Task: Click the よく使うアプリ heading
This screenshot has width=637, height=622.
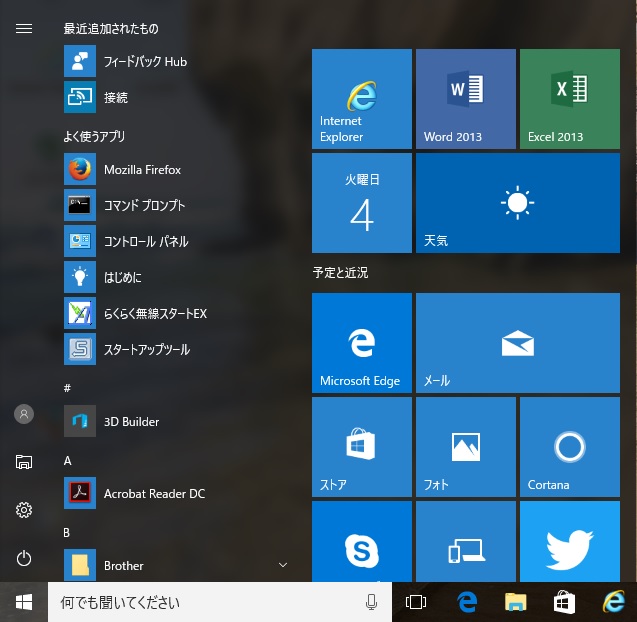Action: pyautogui.click(x=94, y=136)
